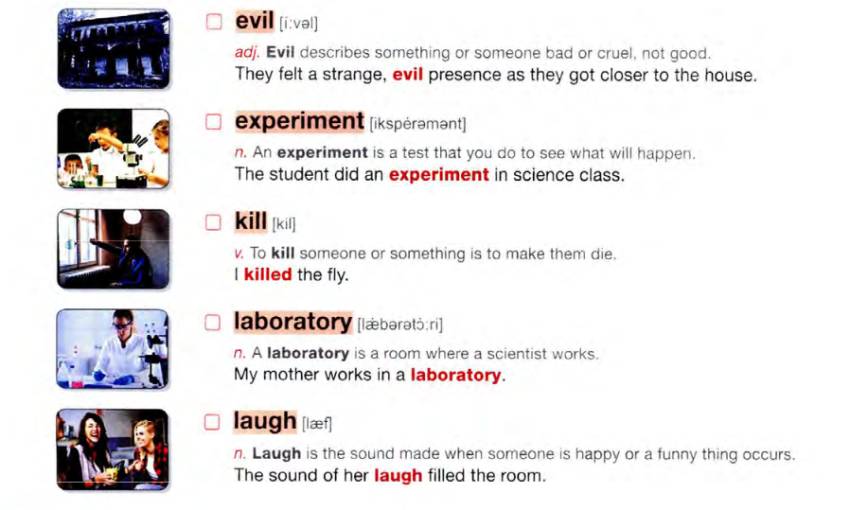Open the science class microscope image
This screenshot has width=850, height=510.
point(112,148)
